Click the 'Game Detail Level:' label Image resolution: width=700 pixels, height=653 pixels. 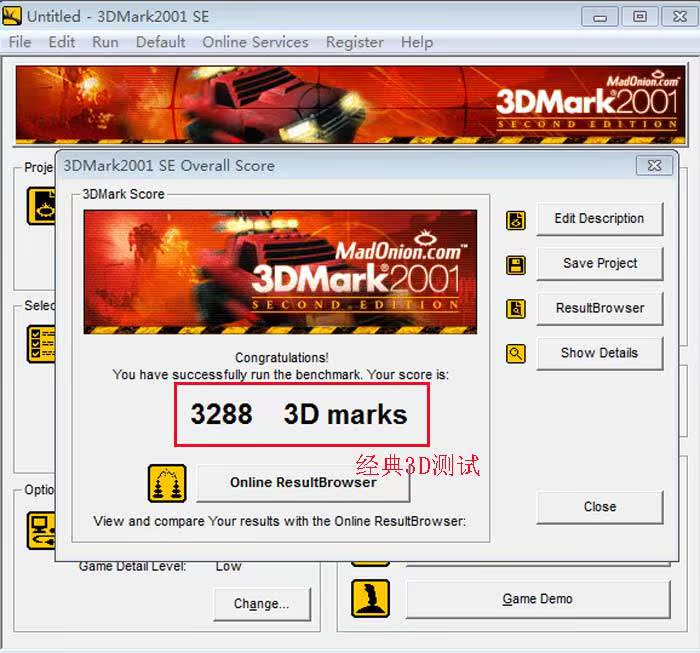[x=133, y=566]
